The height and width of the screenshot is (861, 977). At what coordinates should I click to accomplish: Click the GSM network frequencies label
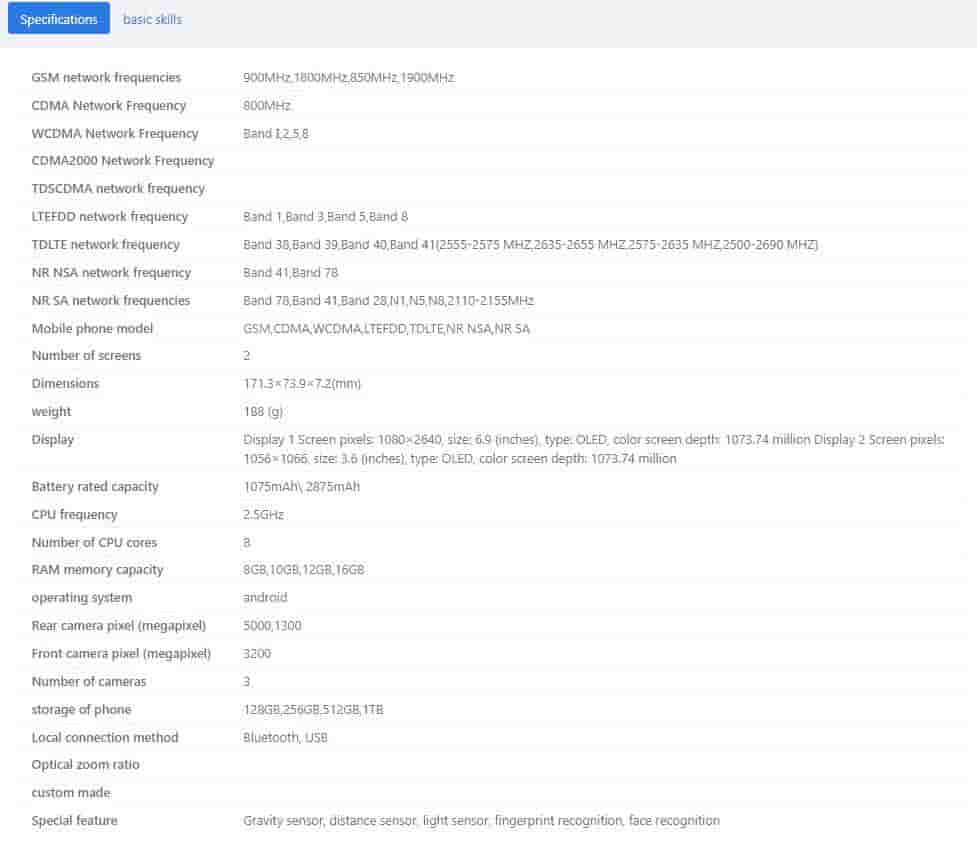click(106, 77)
